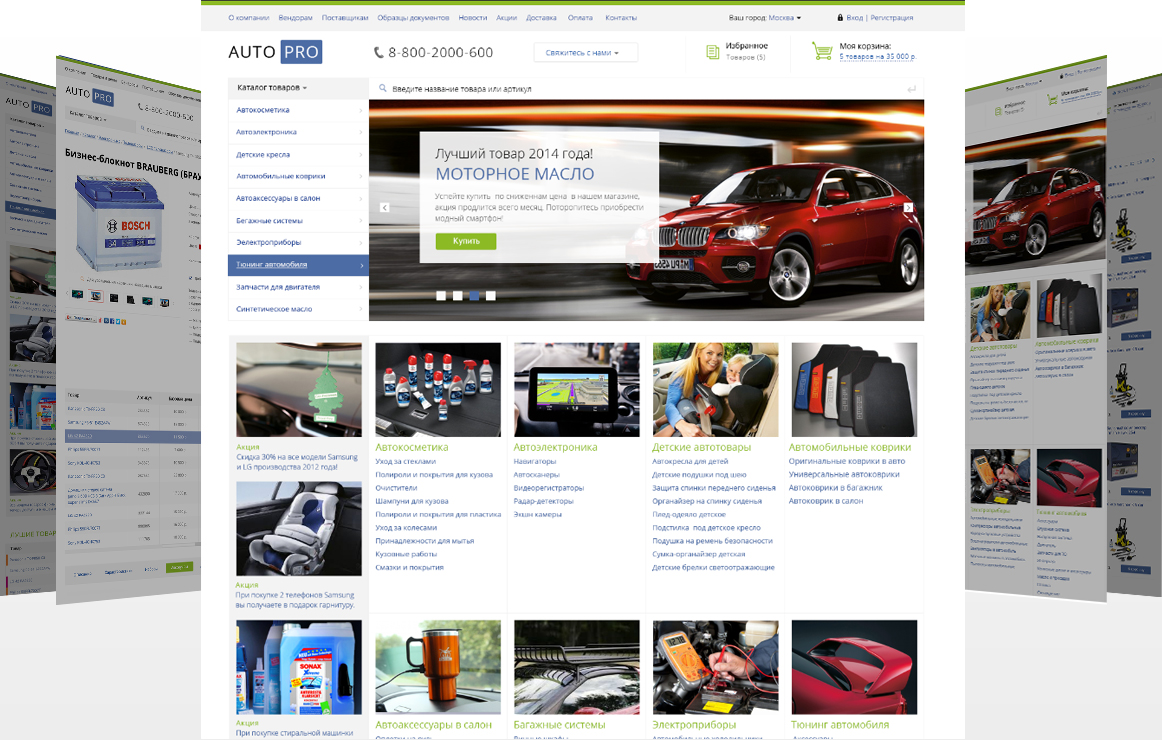Open the Свяжитесь с нами dropdown
The height and width of the screenshot is (740, 1162).
585,53
